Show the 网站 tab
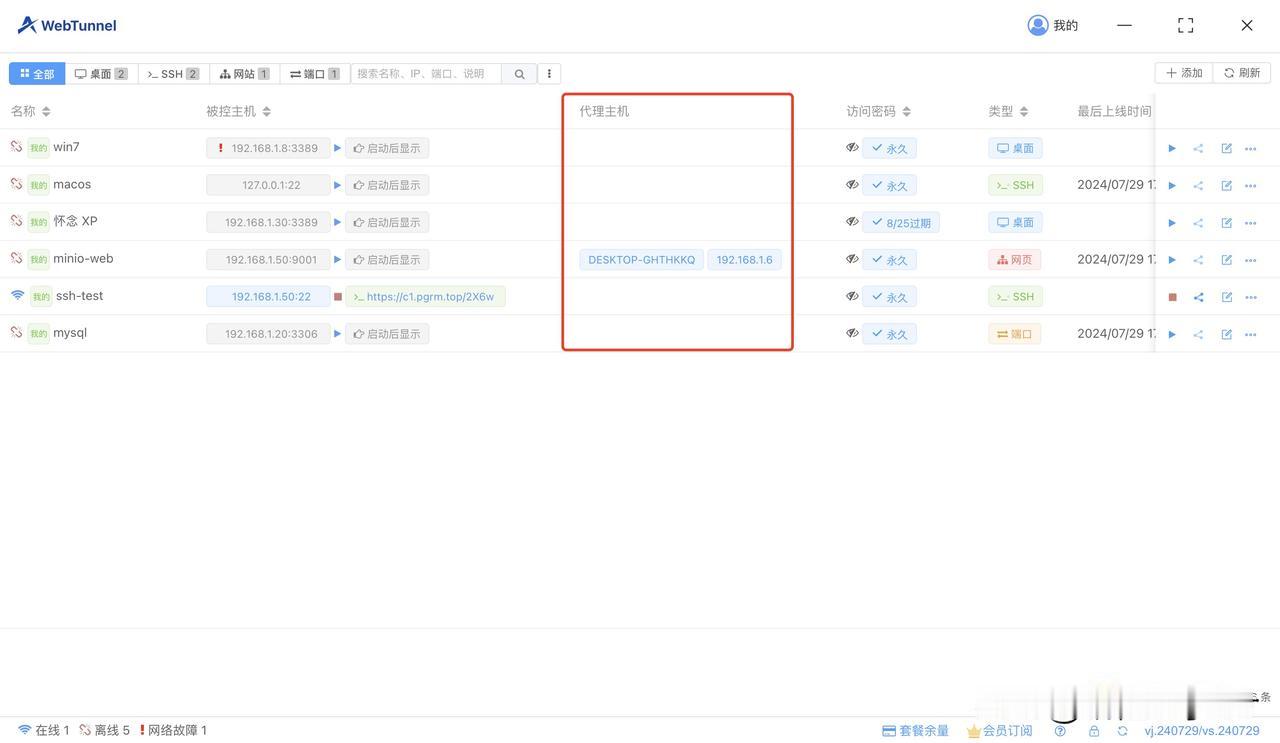The image size is (1280, 743). 245,74
